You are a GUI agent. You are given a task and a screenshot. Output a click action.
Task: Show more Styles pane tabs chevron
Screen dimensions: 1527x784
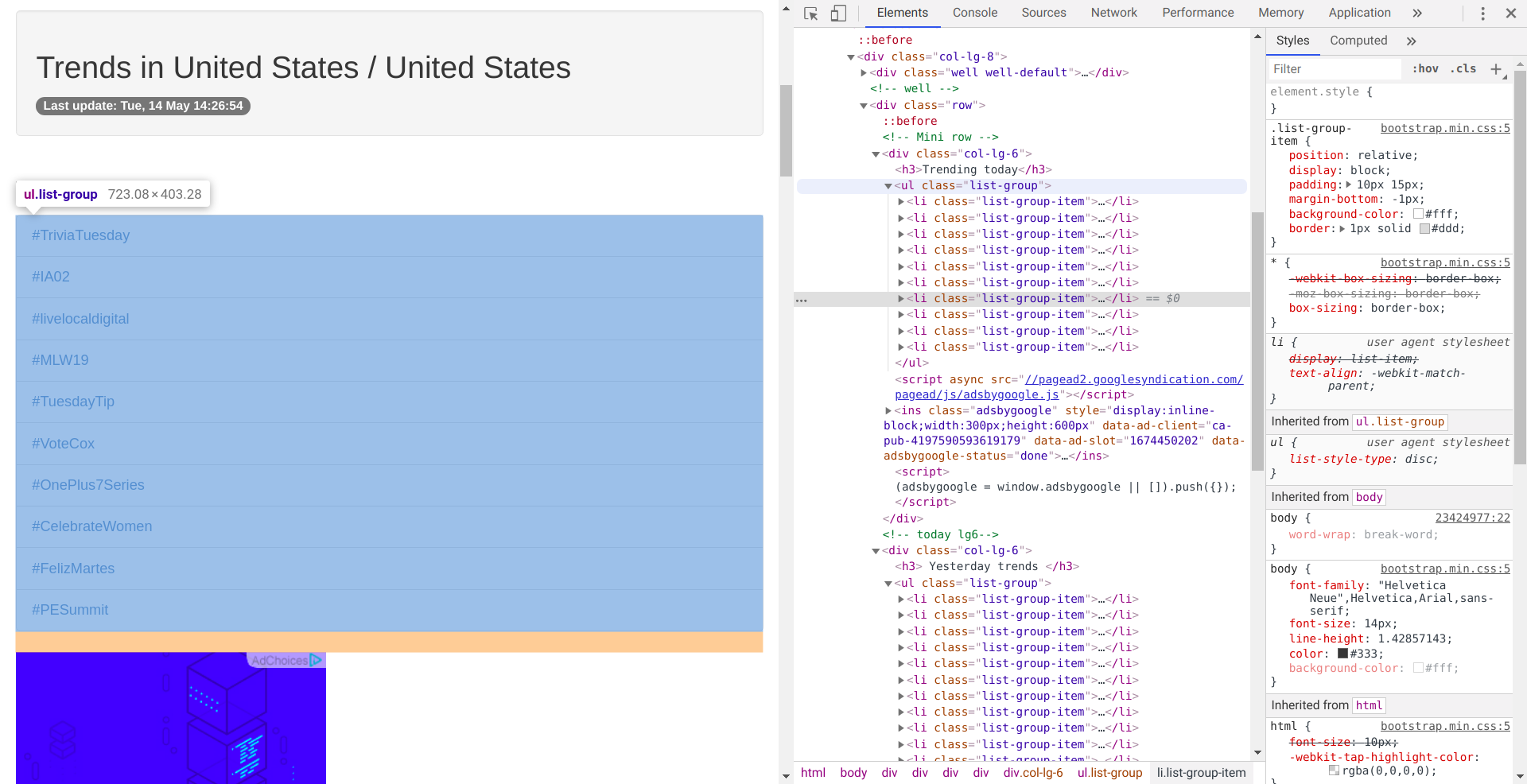pos(1411,41)
